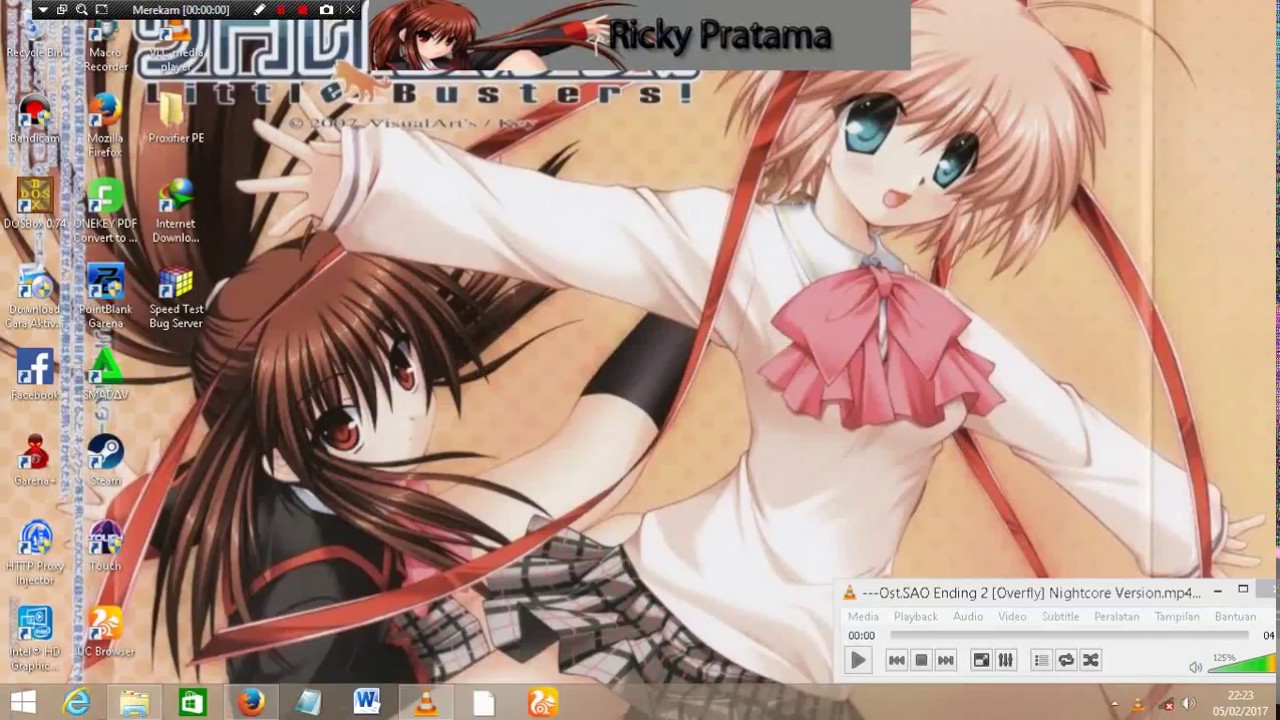Image resolution: width=1280 pixels, height=720 pixels.
Task: Select the Bandicam desktop icon
Action: click(35, 120)
